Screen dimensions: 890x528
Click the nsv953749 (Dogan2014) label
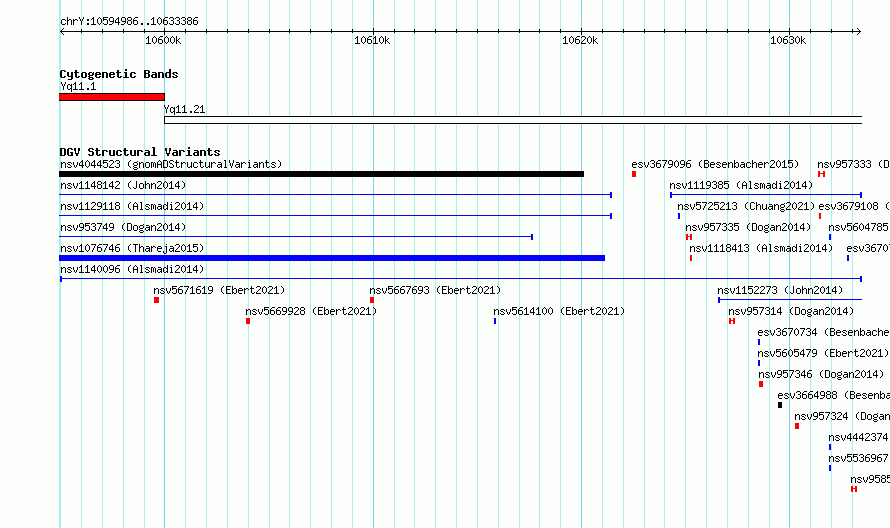123,227
